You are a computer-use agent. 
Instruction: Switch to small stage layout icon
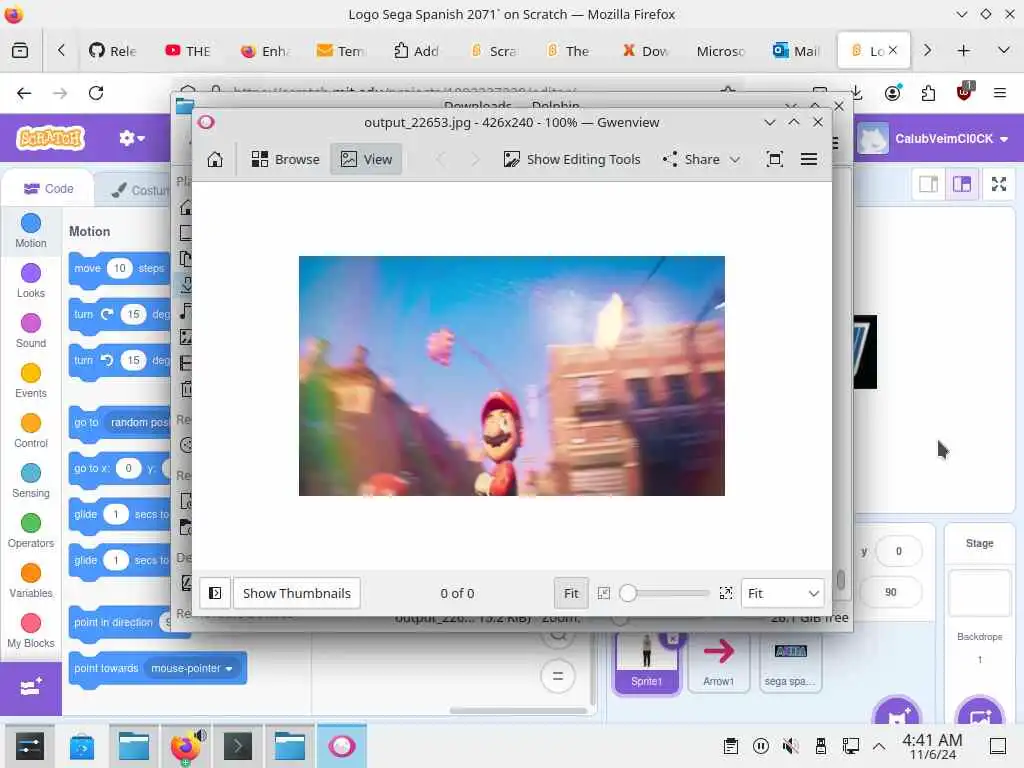(x=928, y=184)
